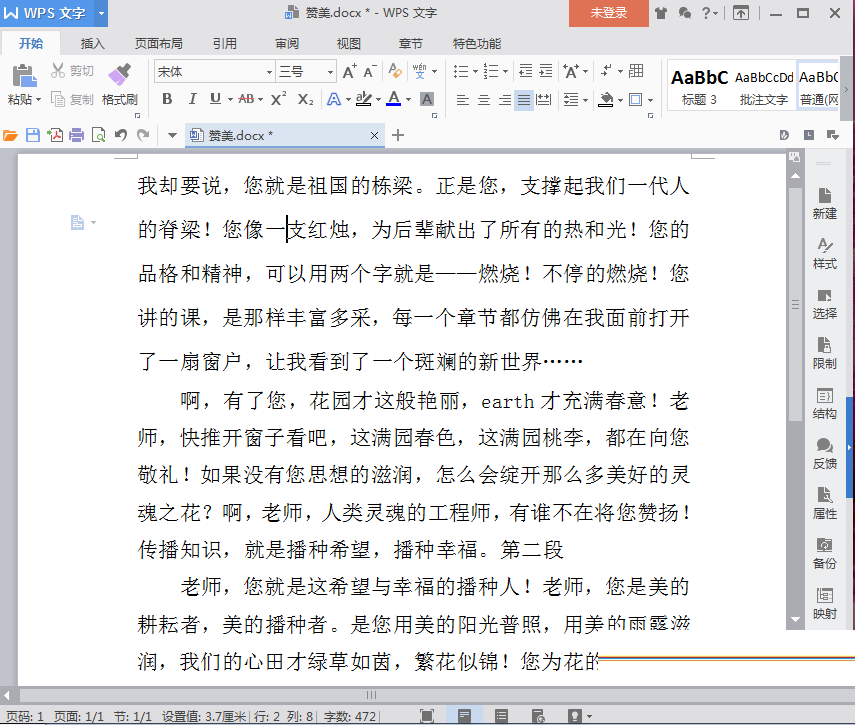Screen dimensions: 855x725
Task: Toggle Bold formatting
Action: tap(167, 99)
